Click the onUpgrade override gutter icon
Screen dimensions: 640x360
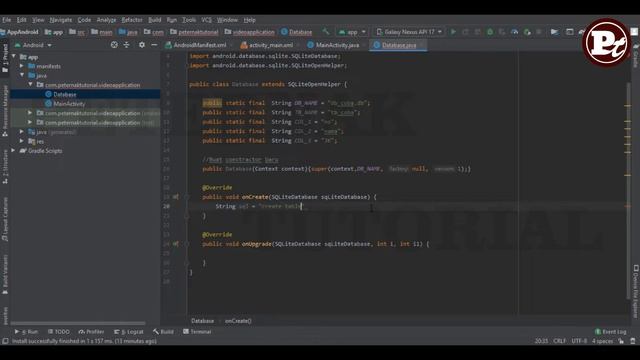click(176, 244)
